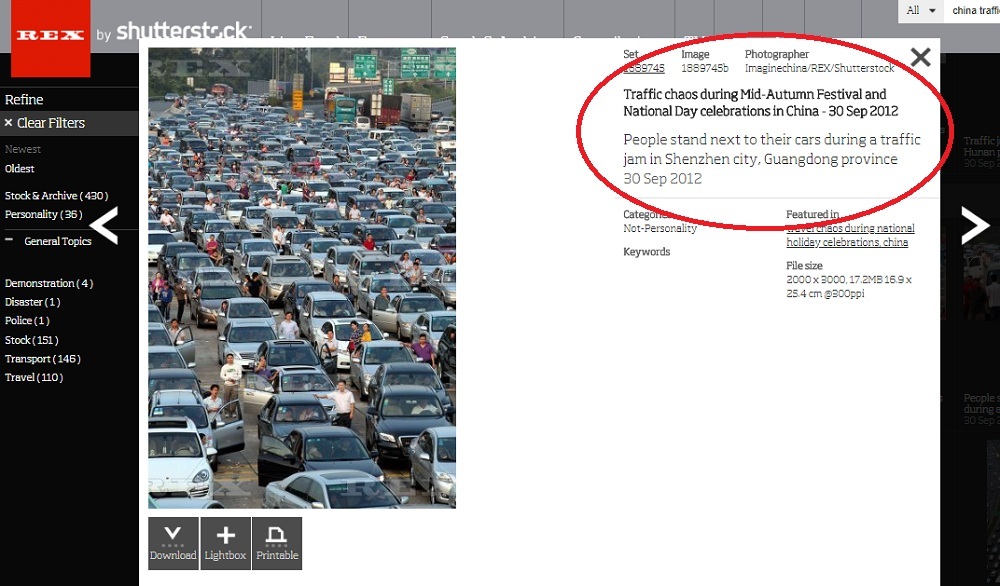Open the set number 1889745 link
This screenshot has height=586, width=1000.
pyautogui.click(x=644, y=68)
